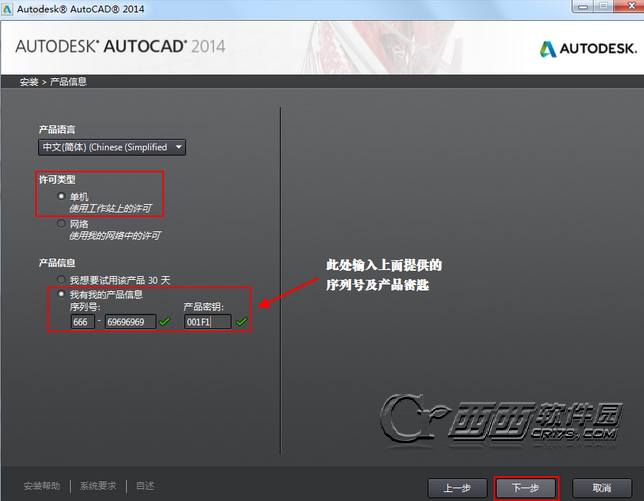Choose 我想要试用该产品 30 天 trial option

point(61,280)
